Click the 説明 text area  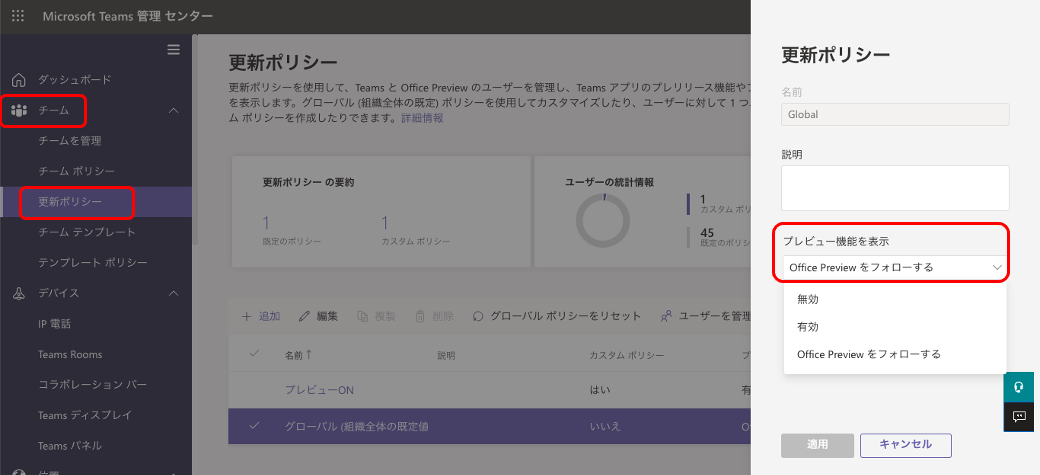pyautogui.click(x=895, y=188)
